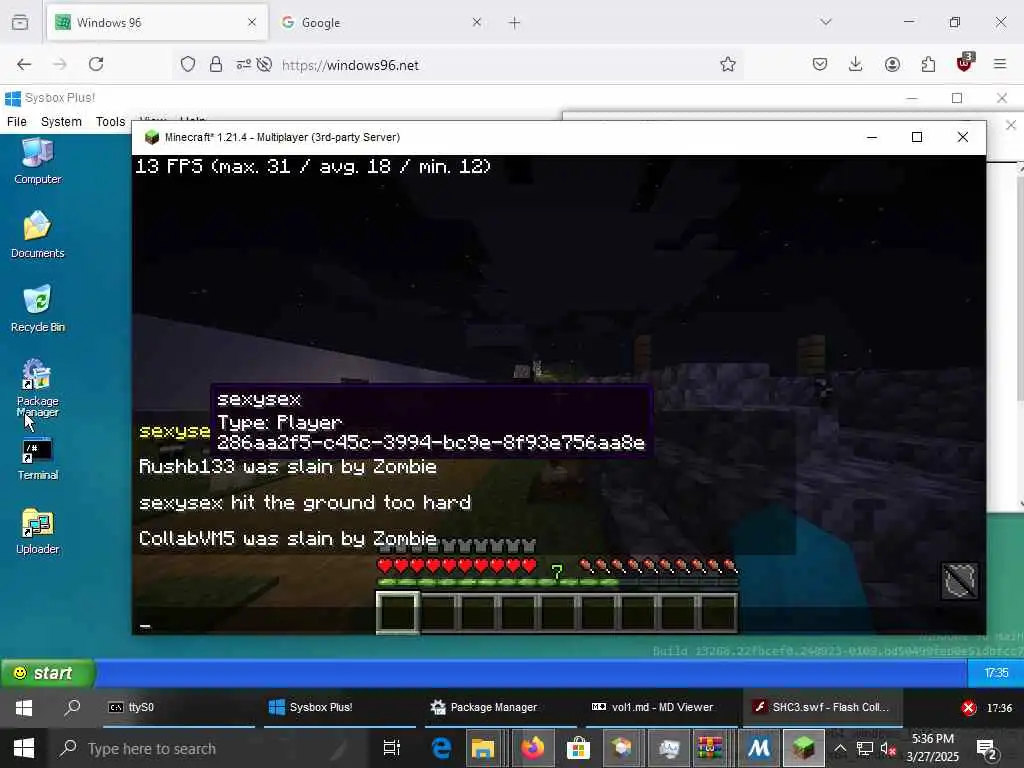This screenshot has height=768, width=1024.
Task: Switch to Sysbox Plus! taskbar item
Action: (x=340, y=707)
